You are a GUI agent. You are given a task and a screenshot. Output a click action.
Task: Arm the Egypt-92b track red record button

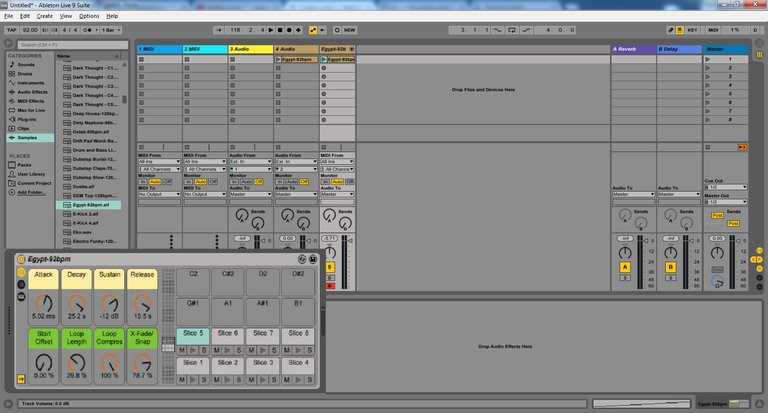330,286
